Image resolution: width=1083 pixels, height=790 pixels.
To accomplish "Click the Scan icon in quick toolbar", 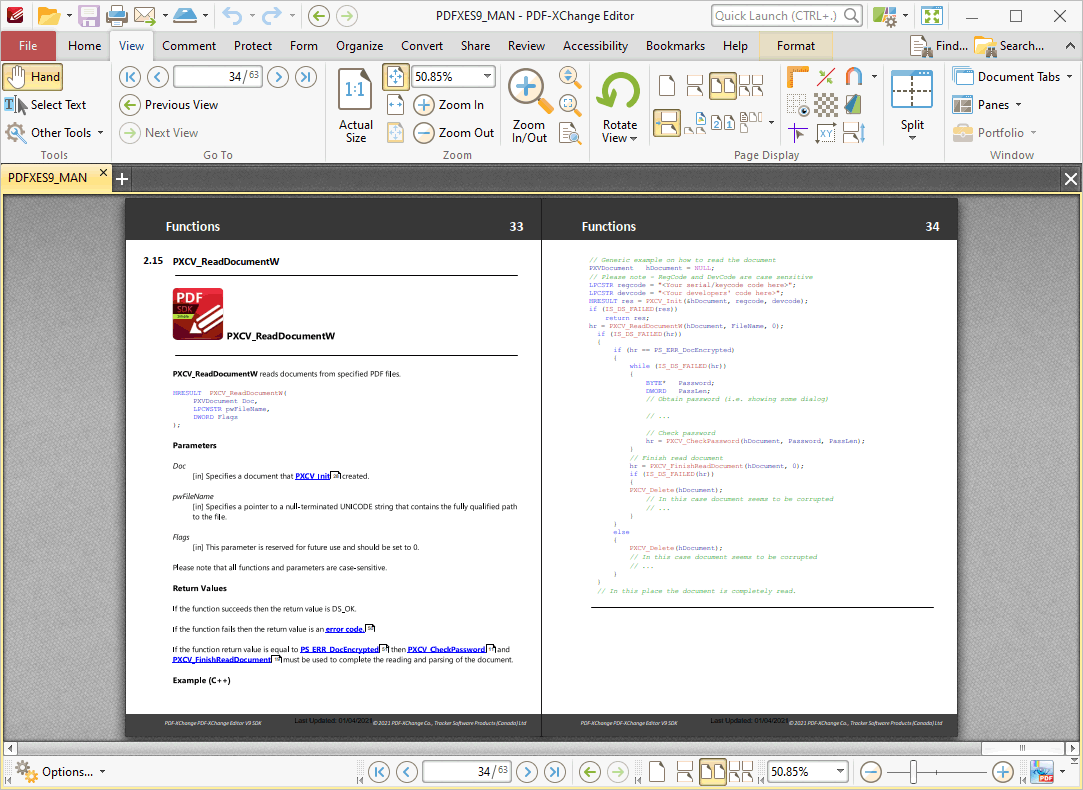I will pos(184,15).
